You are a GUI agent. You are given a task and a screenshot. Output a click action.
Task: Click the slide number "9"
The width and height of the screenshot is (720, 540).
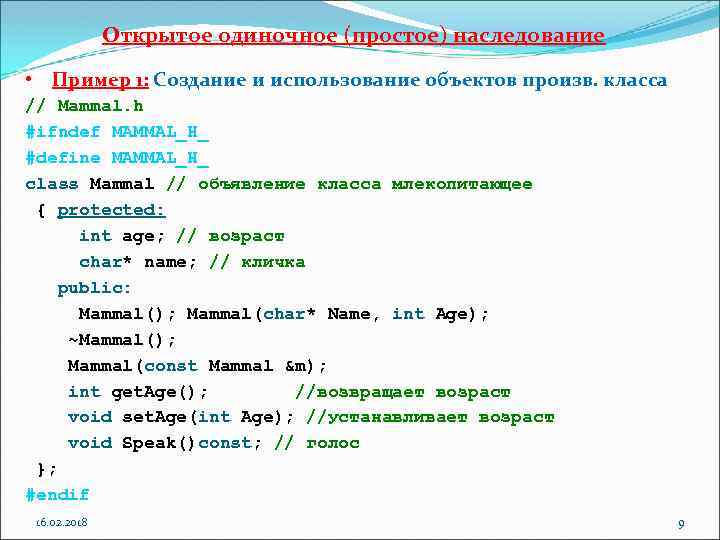coord(681,524)
